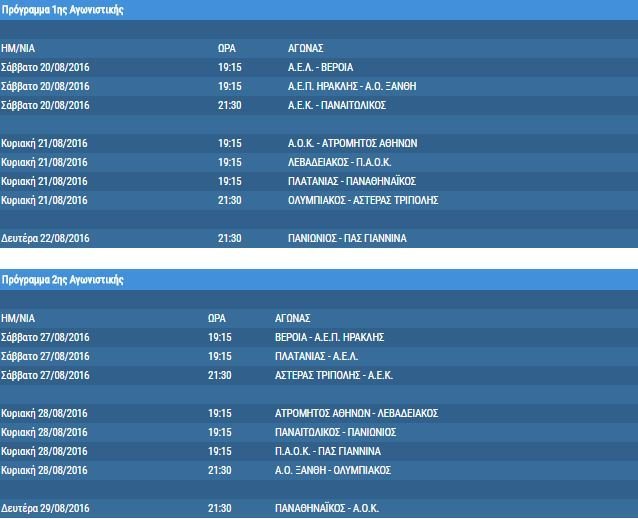The height and width of the screenshot is (519, 638).
Task: Click 21:30 time of Α.Ε.Κ. - ΠΑΝΑΙΤΩΛΙΚΟΣ
Action: pyautogui.click(x=229, y=105)
